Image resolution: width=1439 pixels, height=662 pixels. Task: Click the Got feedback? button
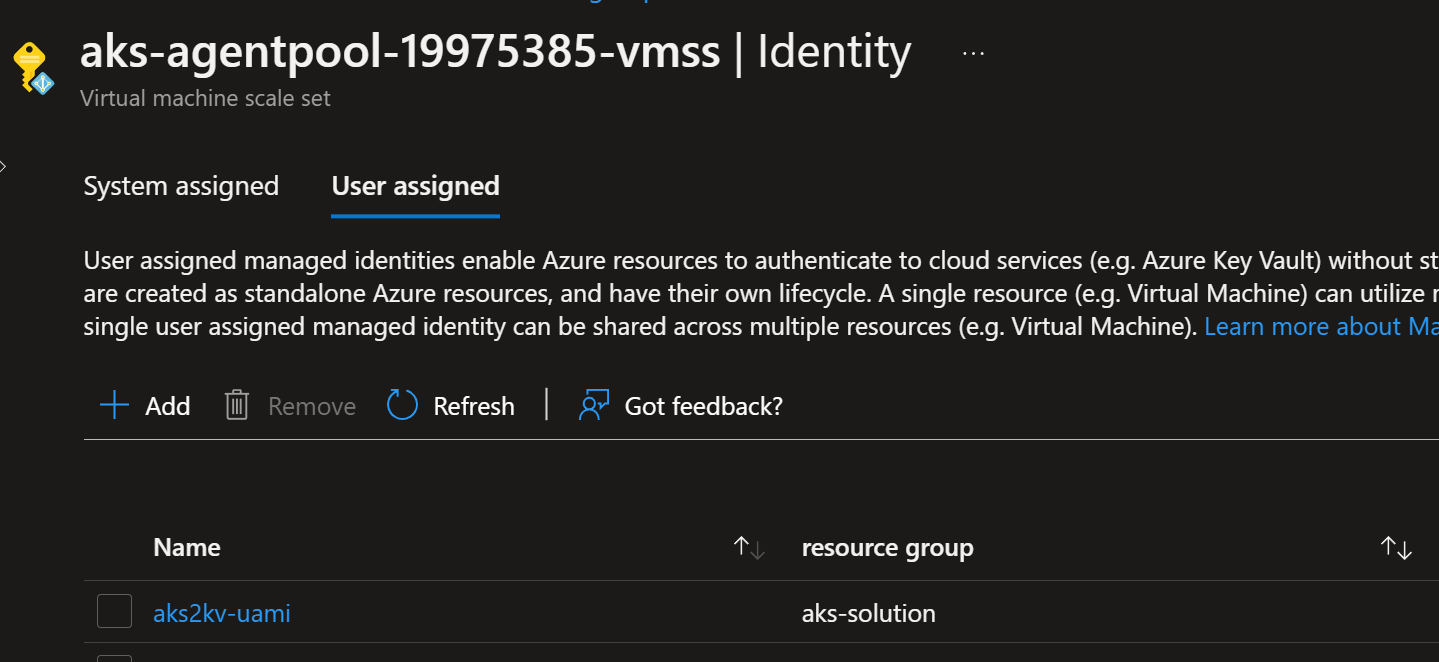(680, 405)
